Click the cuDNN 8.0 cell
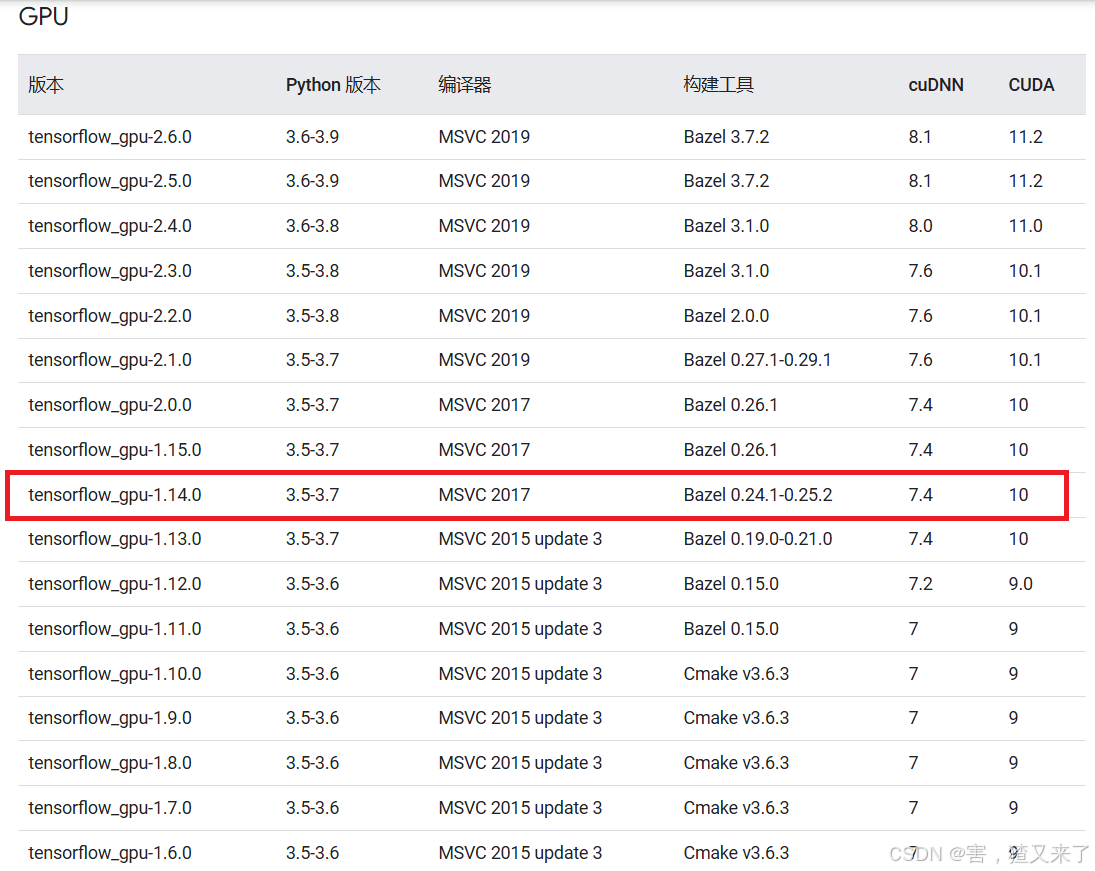Viewport: 1095px width, 871px height. pyautogui.click(x=920, y=226)
